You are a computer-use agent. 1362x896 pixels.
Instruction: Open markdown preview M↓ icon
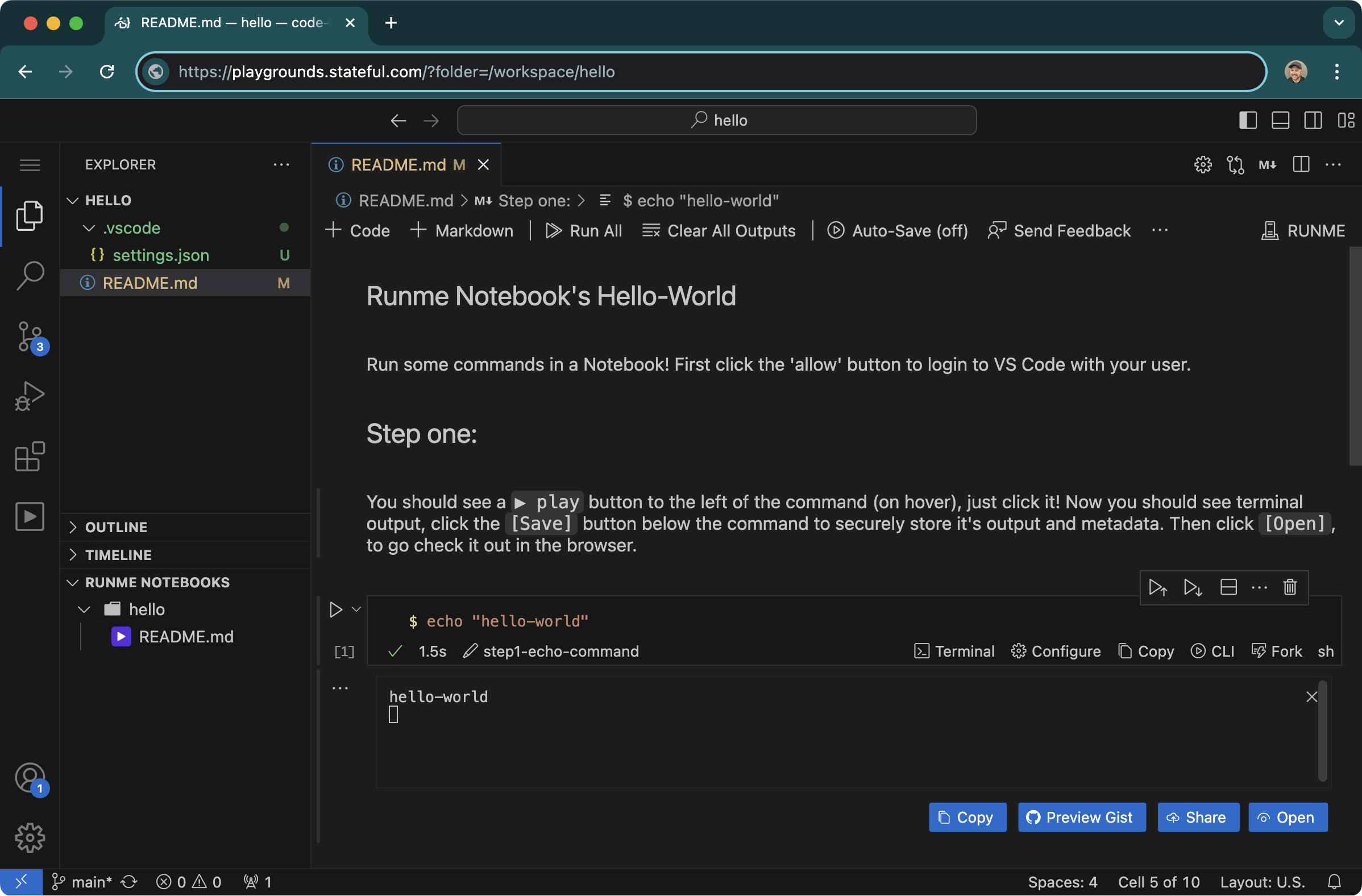click(1268, 165)
